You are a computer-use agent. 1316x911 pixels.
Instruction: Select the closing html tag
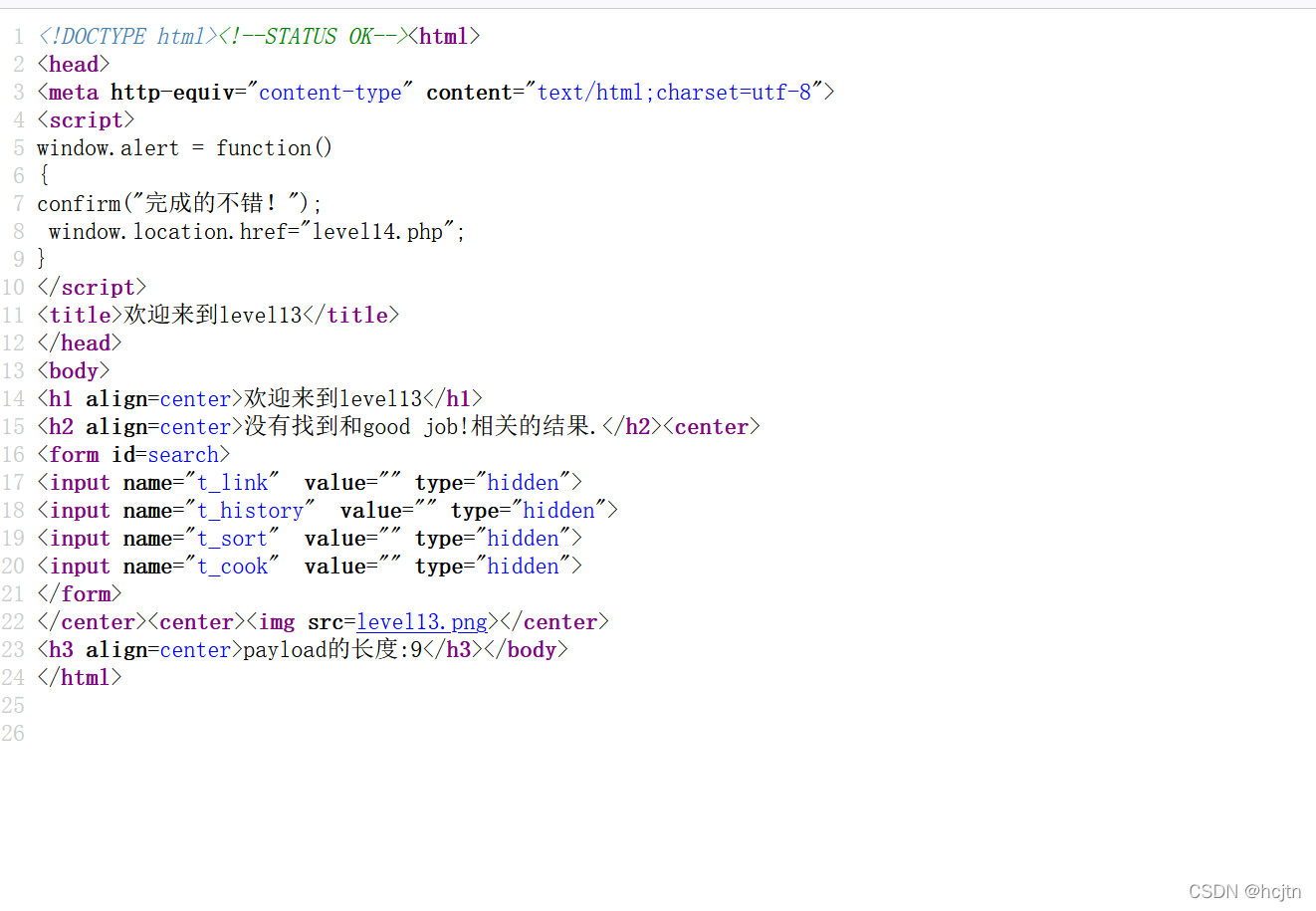[80, 678]
